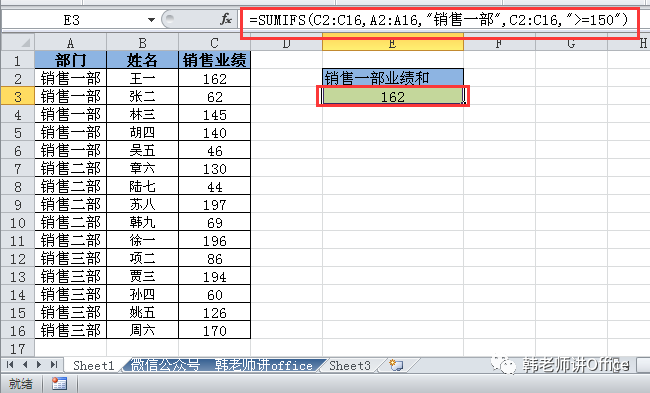This screenshot has width=650, height=393.
Task: Click the cell with name 陆七
Action: coord(142,187)
